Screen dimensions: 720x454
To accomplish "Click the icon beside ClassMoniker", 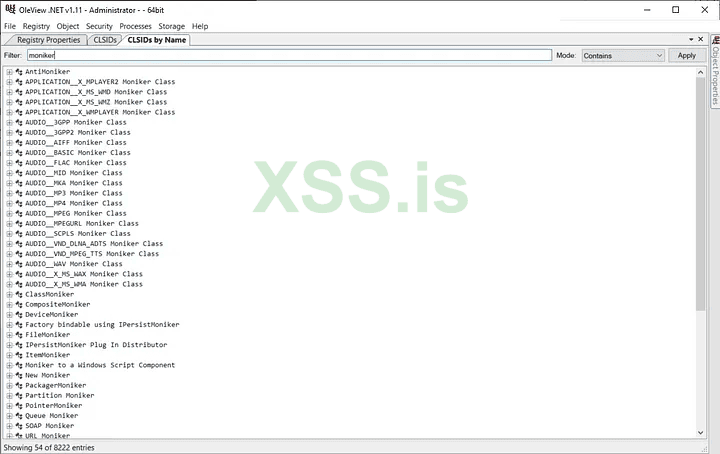I will click(19, 294).
